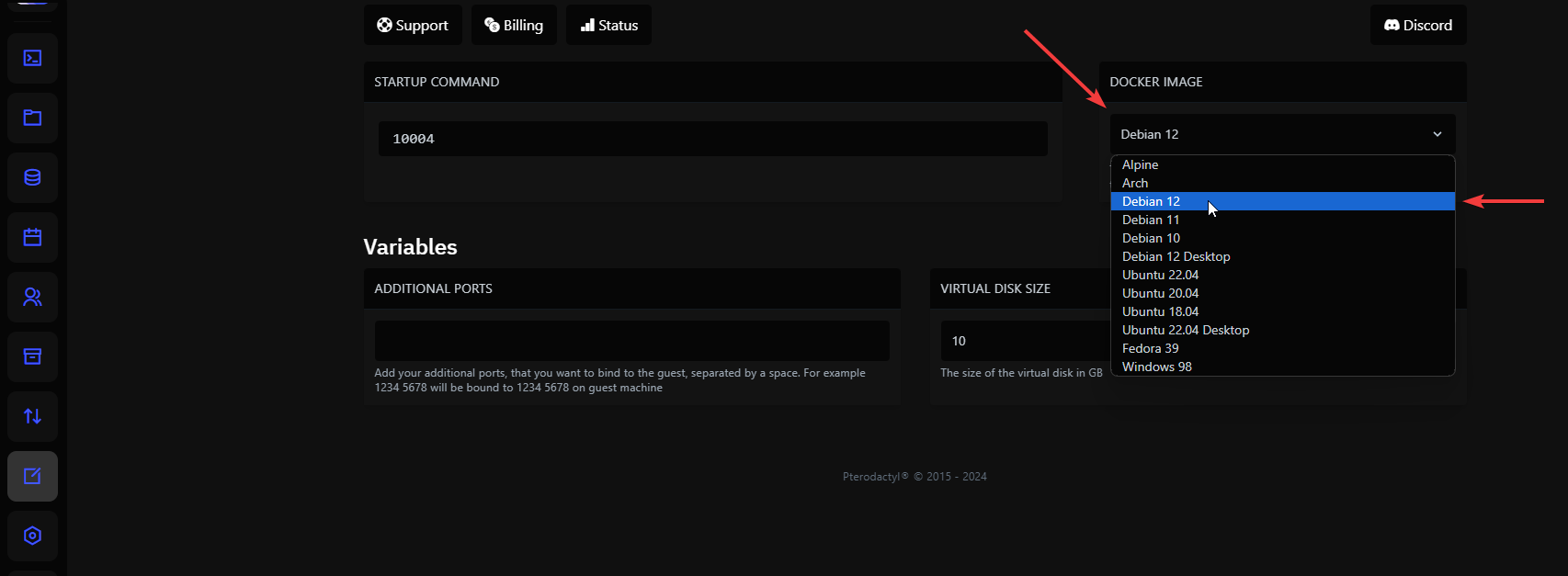Select Ubuntu 22.04 Desktop option

pos(1282,330)
